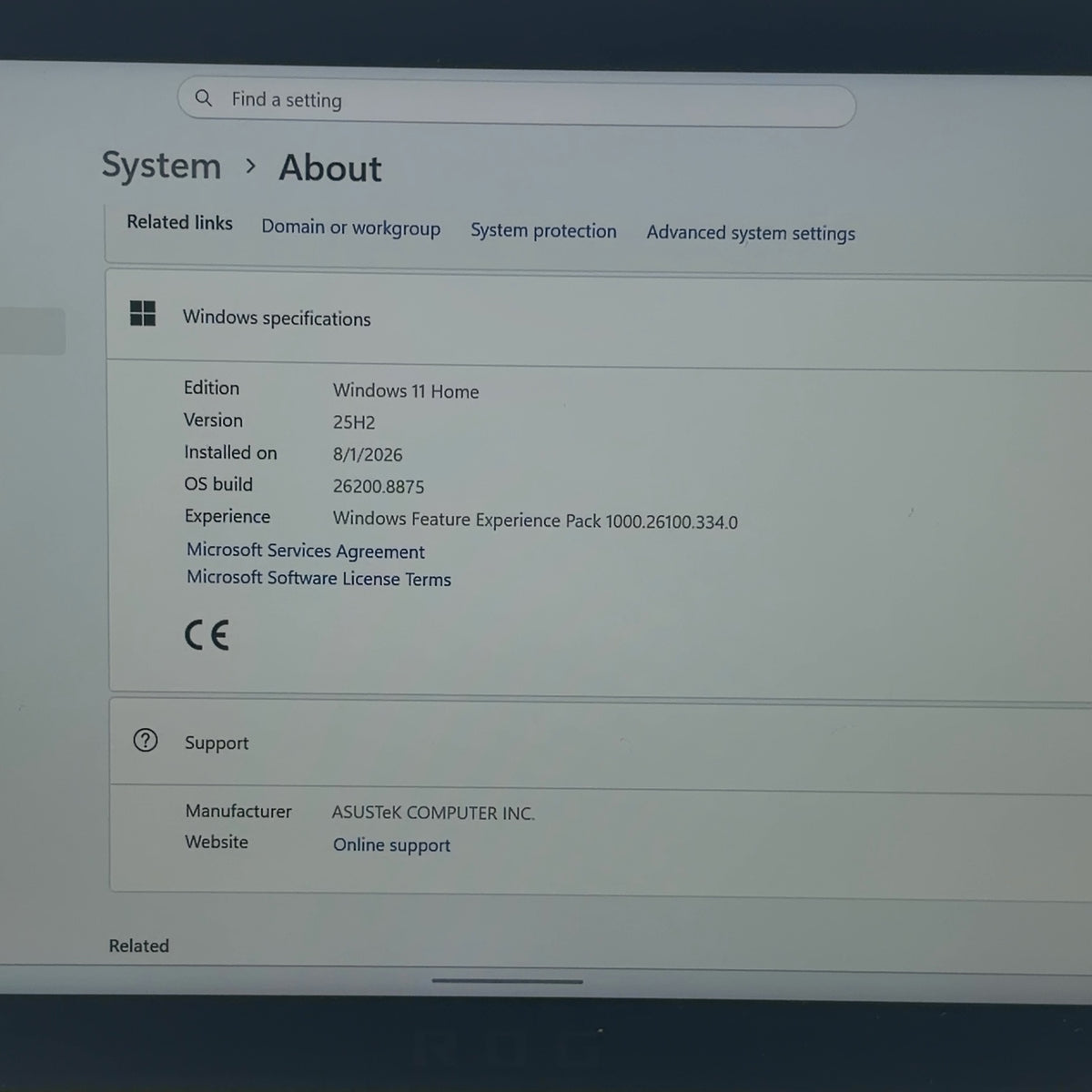The width and height of the screenshot is (1092, 1092).
Task: Click the OS build label
Action: point(218,484)
